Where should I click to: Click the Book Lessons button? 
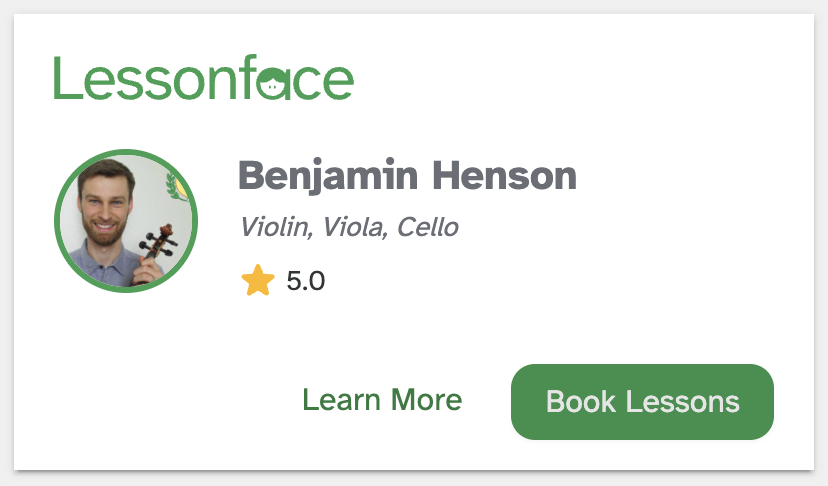(x=642, y=402)
